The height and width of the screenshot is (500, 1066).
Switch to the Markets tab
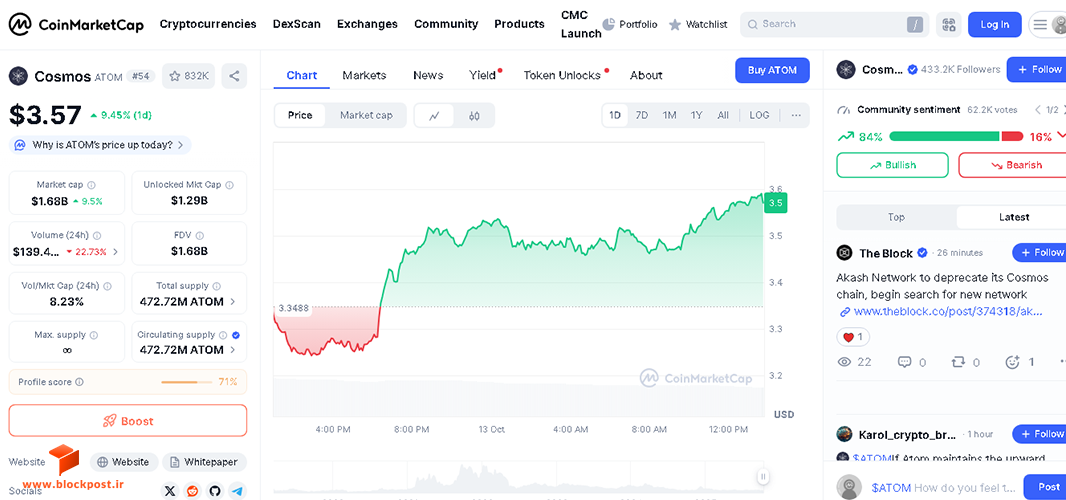(364, 76)
